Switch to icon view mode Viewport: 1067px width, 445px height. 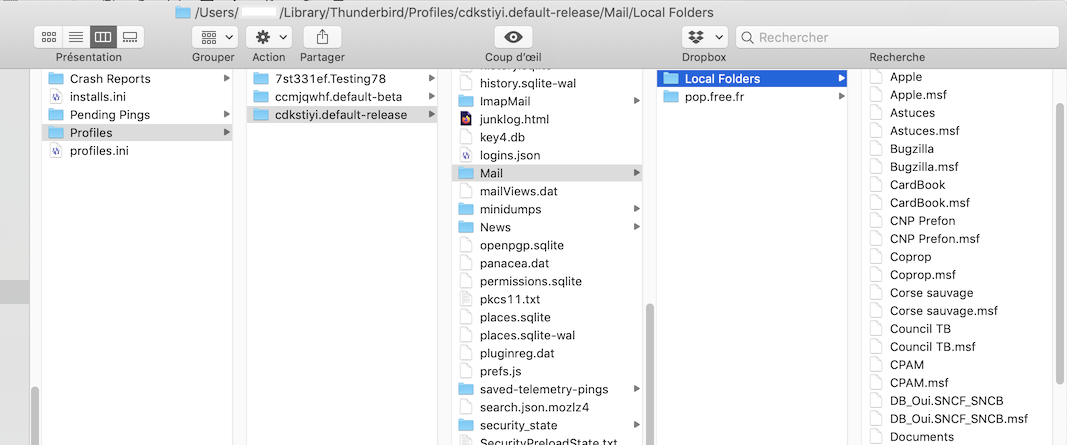(48, 37)
